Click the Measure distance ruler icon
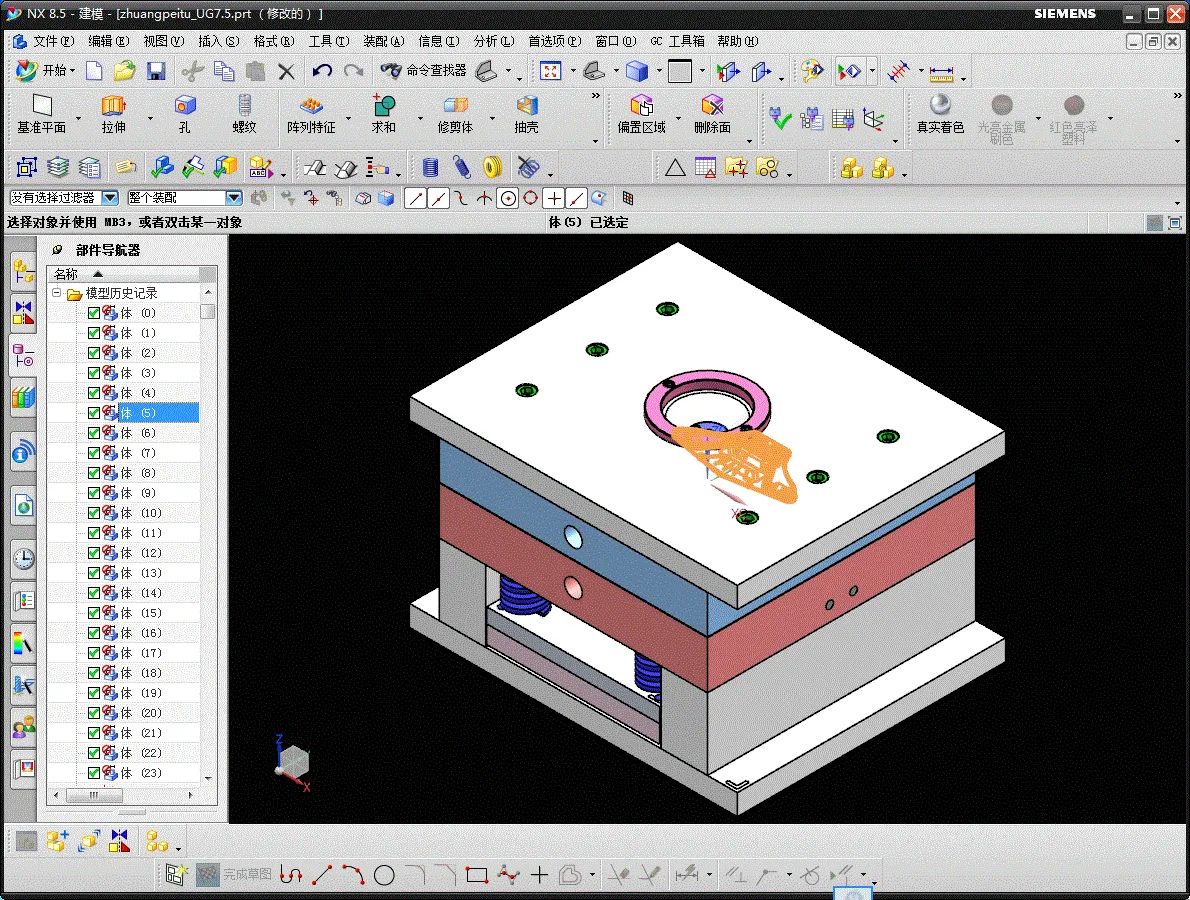Viewport: 1190px width, 900px height. coord(941,73)
